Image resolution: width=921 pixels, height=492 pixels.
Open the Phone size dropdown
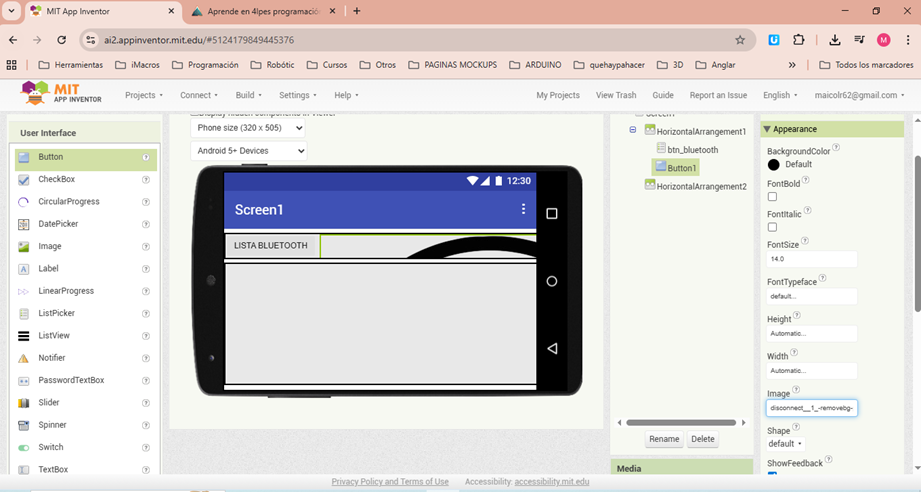click(248, 128)
